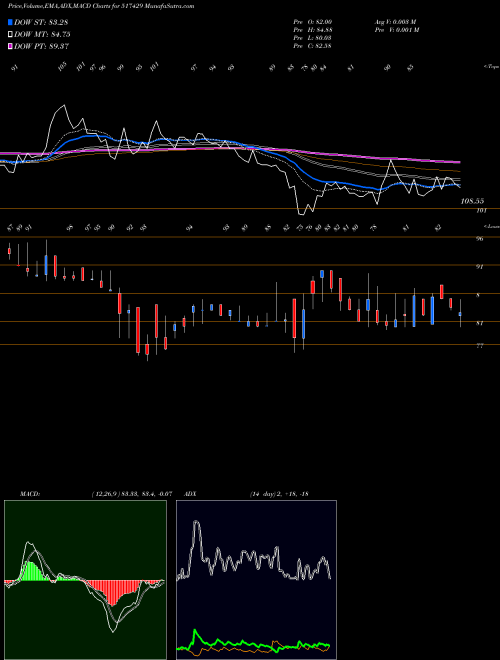Open the ADX indicator chart panel

(256, 580)
